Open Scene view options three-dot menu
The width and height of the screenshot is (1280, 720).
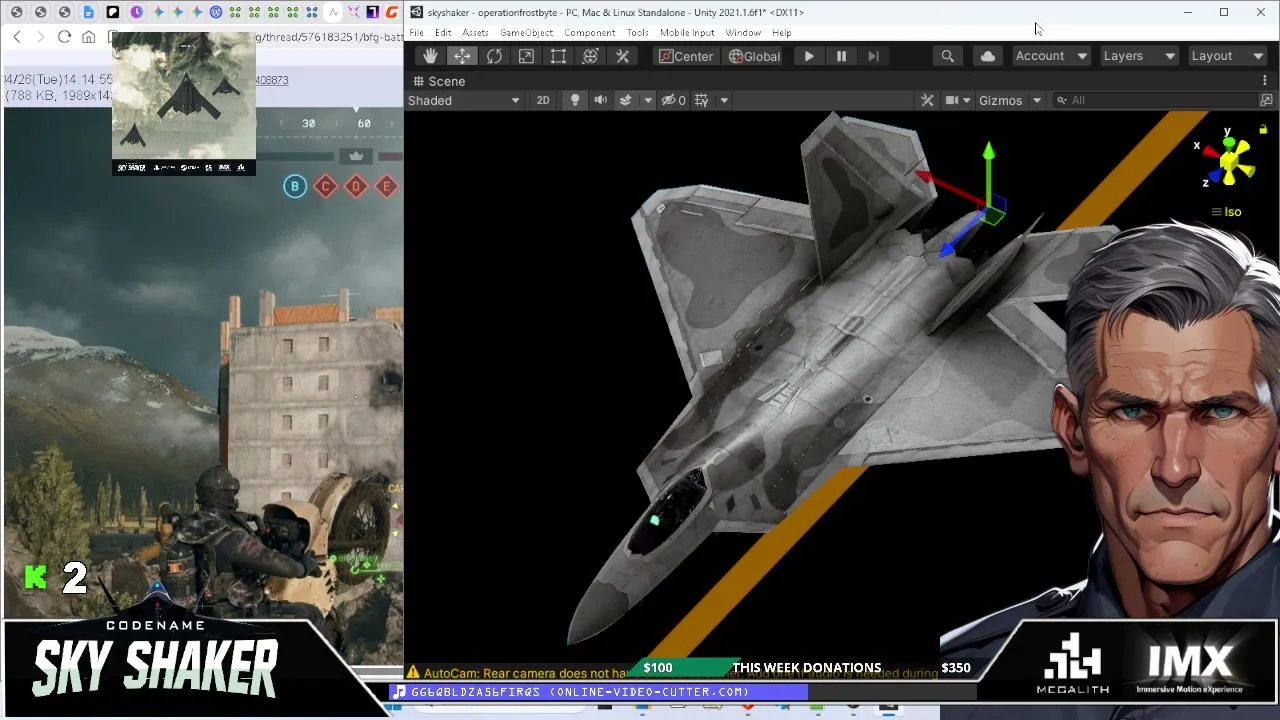1265,81
